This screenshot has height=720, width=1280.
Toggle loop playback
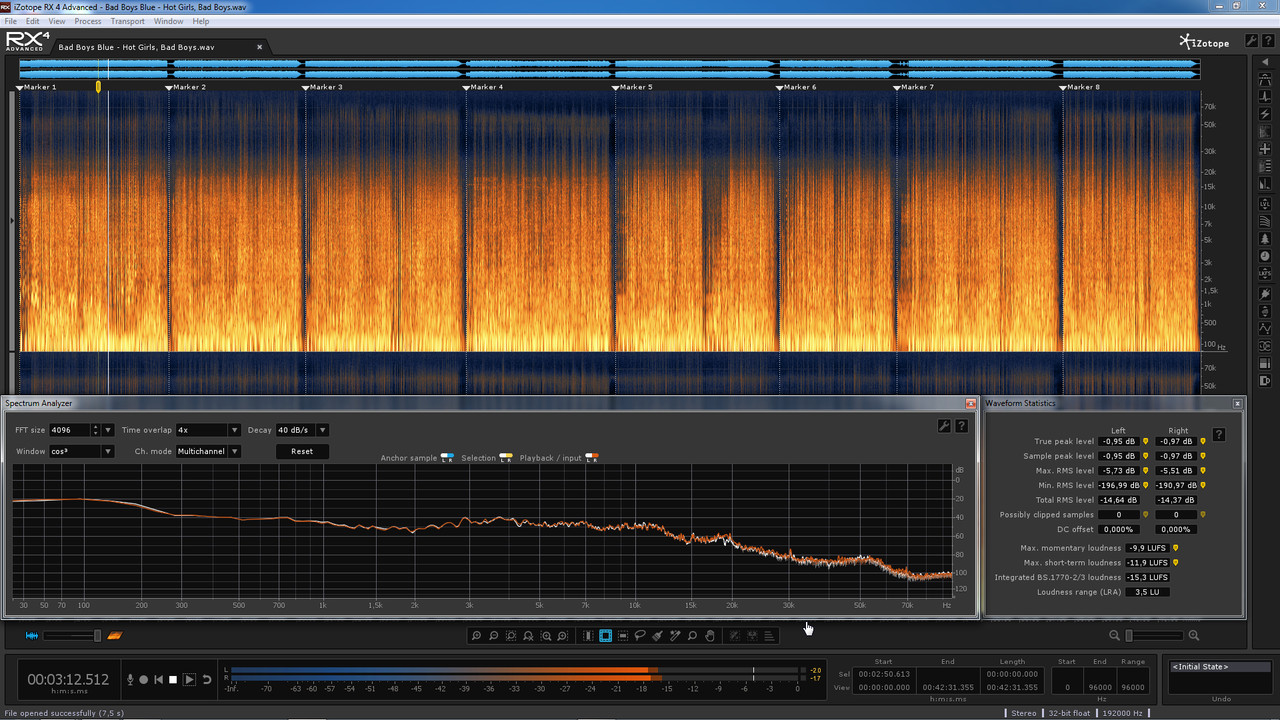tap(207, 680)
